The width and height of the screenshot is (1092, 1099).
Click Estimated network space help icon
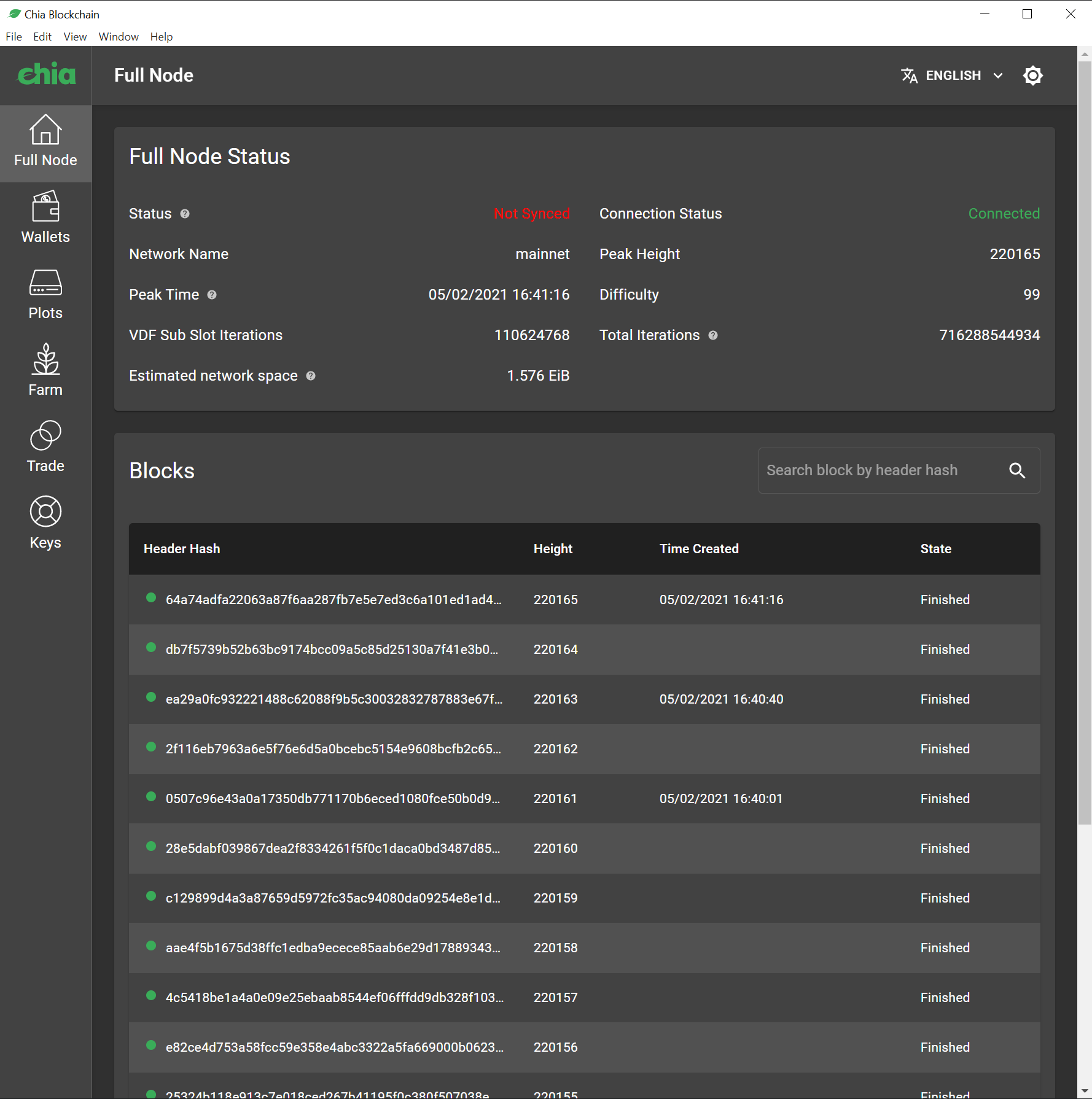pos(311,376)
